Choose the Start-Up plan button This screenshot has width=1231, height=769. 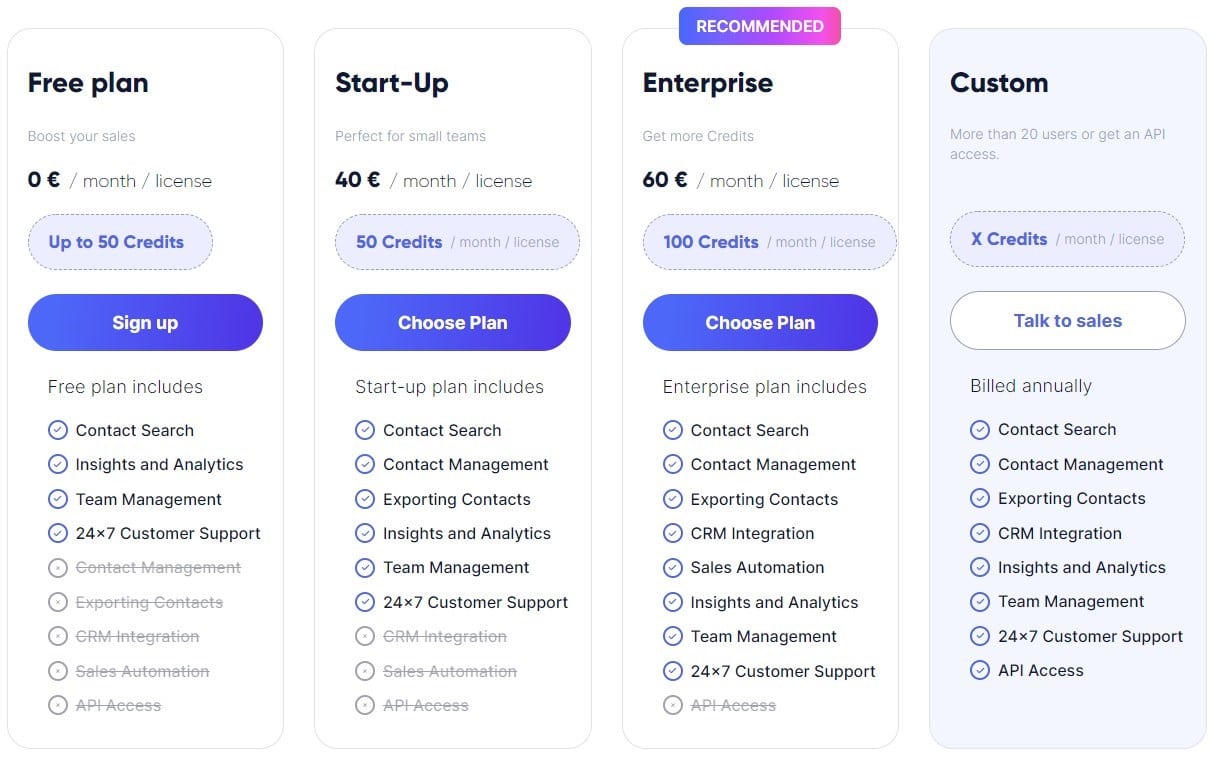coord(452,322)
